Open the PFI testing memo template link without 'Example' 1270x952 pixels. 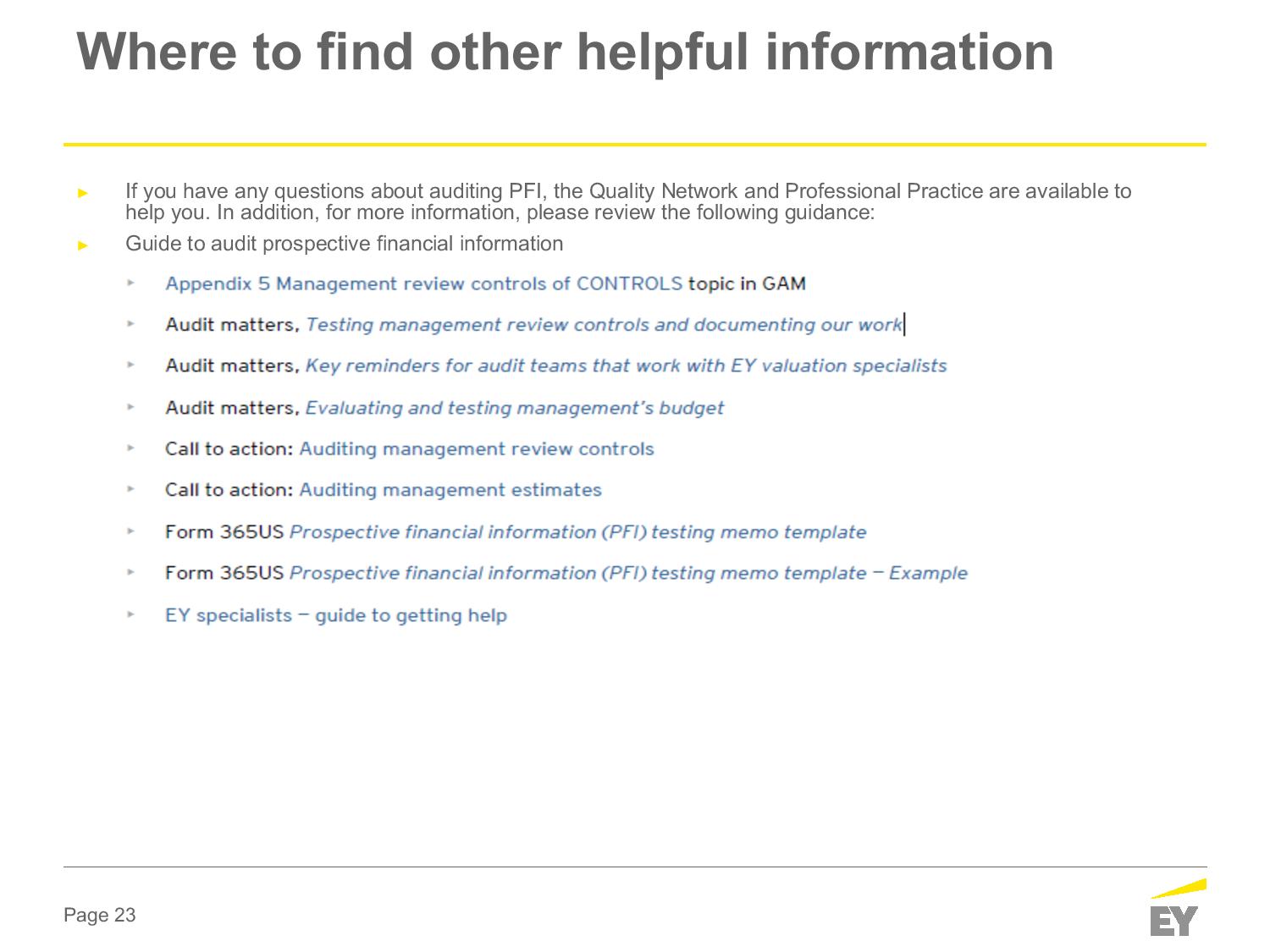tap(577, 532)
